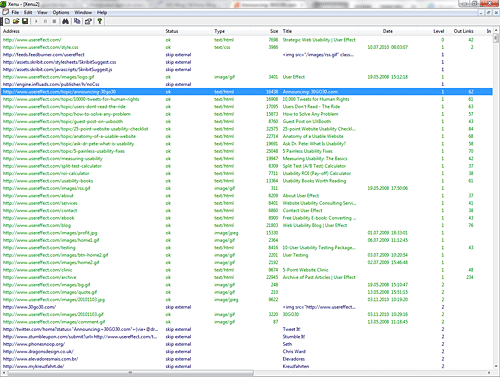The image size is (500, 377).
Task: Open the View menu
Action: pos(42,12)
